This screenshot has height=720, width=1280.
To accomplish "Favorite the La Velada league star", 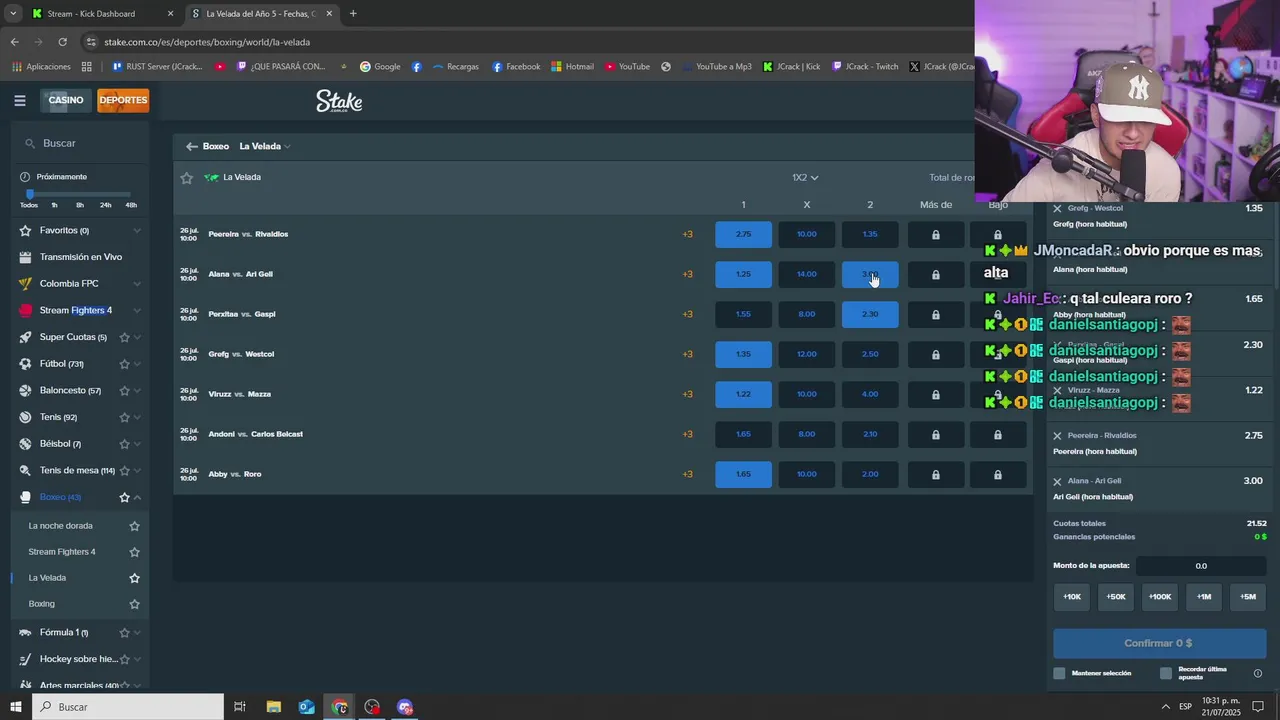I will 186,178.
